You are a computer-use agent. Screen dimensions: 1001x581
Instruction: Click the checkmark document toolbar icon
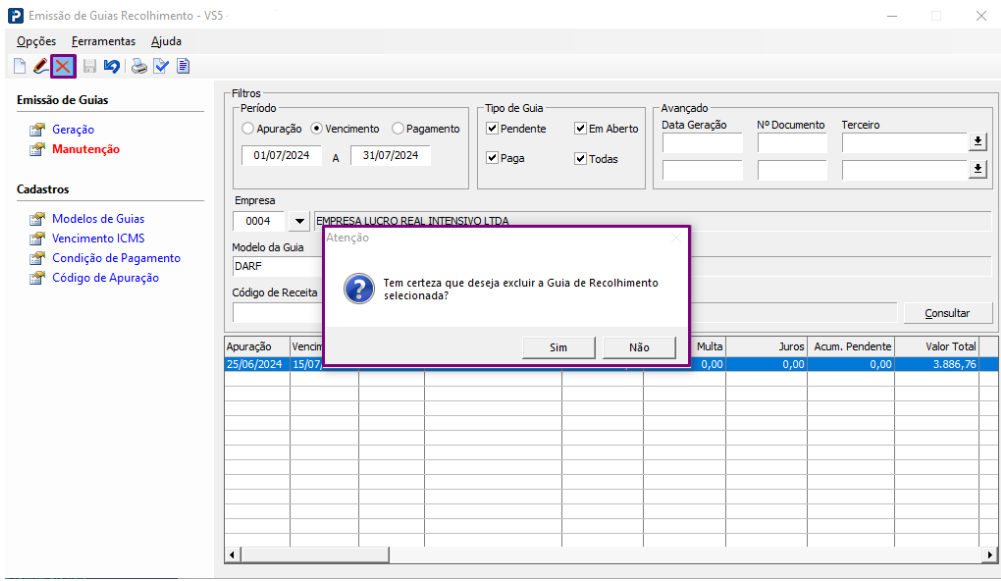point(161,67)
